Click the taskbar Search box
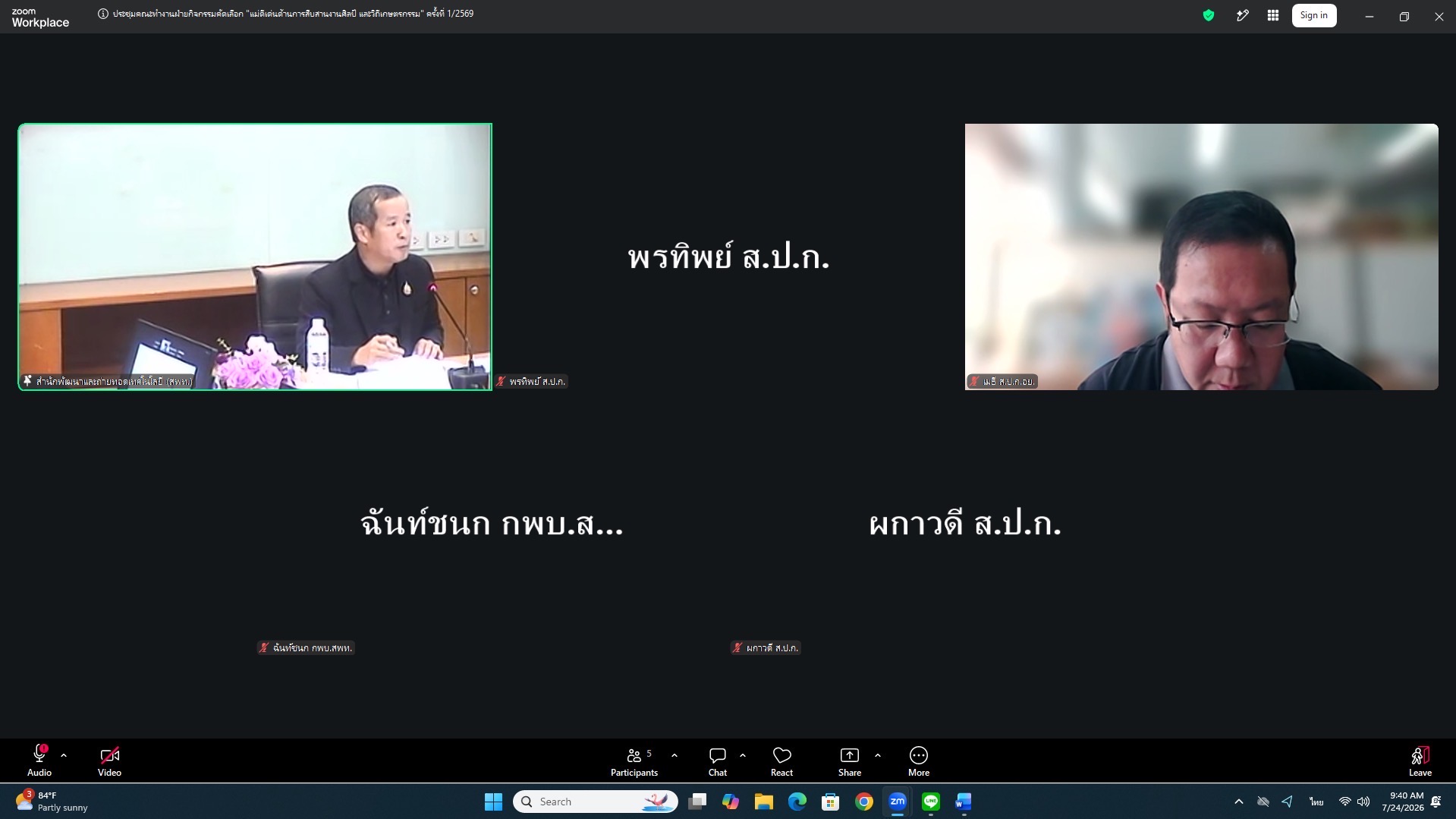Screen dimensions: 1456x819 coord(596,802)
